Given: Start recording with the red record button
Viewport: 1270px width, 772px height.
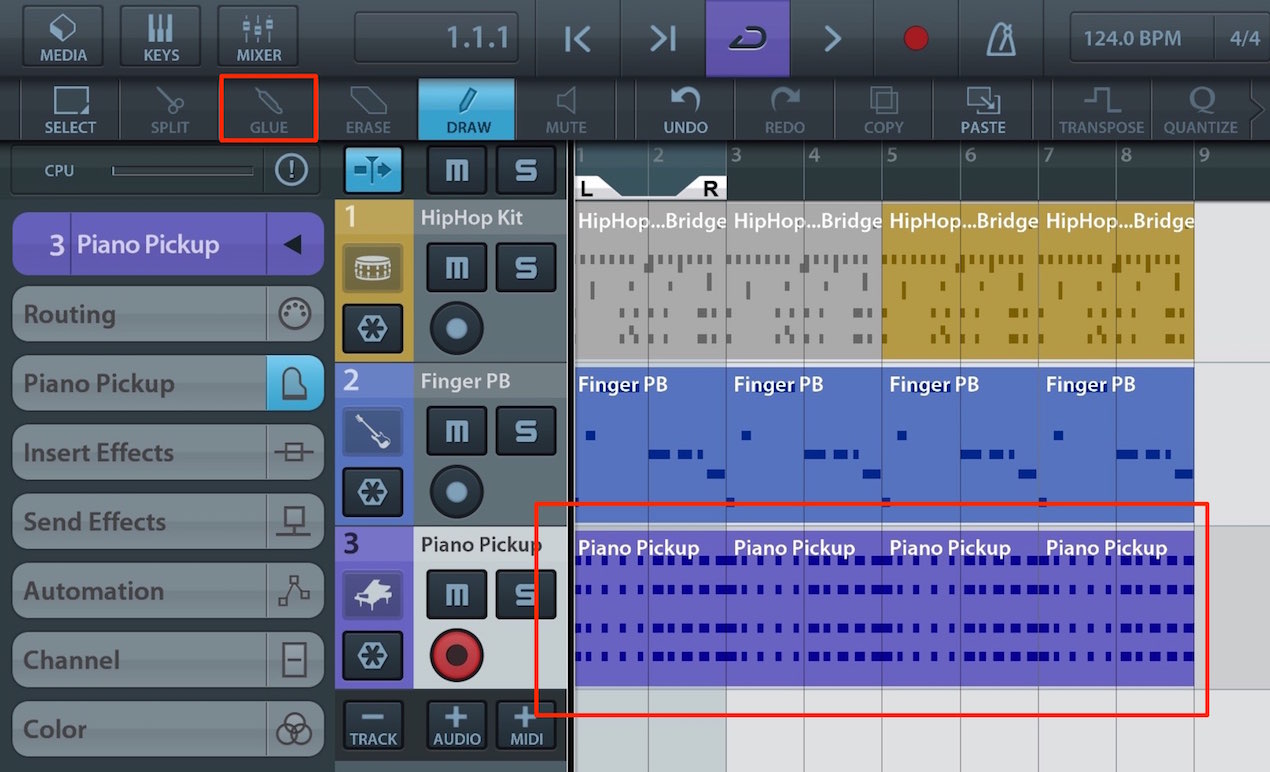Looking at the screenshot, I should [916, 38].
